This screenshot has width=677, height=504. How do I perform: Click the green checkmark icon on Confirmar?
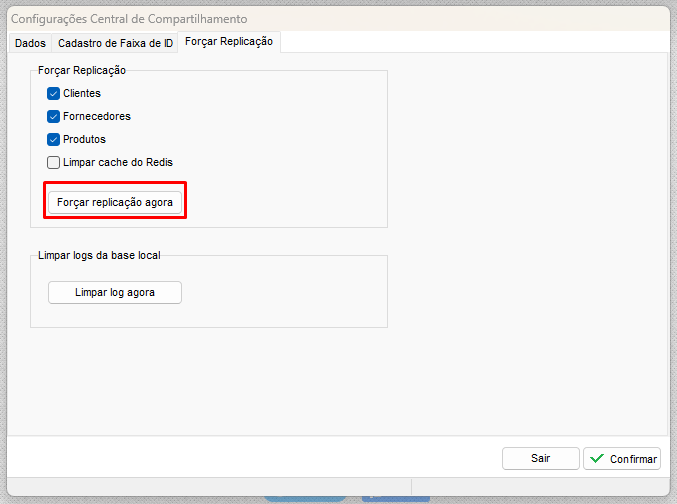coord(597,459)
